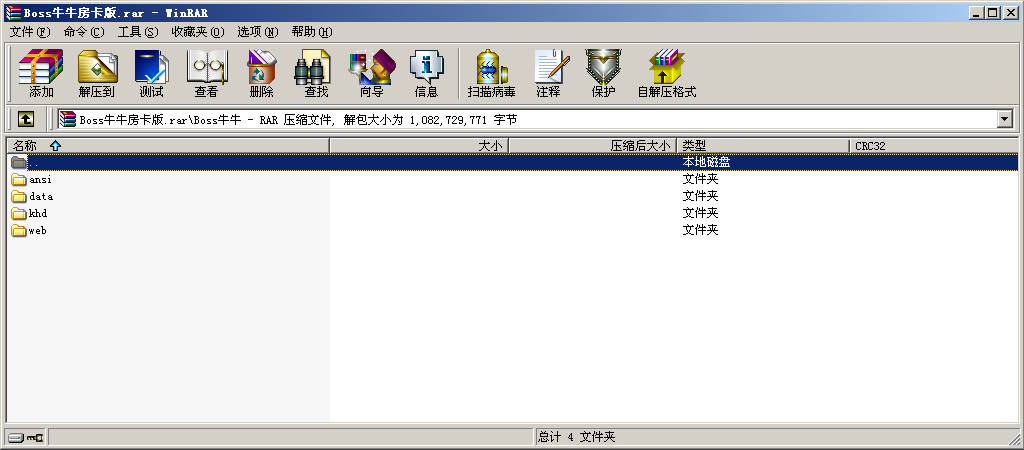Click the 解压到 (Extract To) icon

click(97, 73)
